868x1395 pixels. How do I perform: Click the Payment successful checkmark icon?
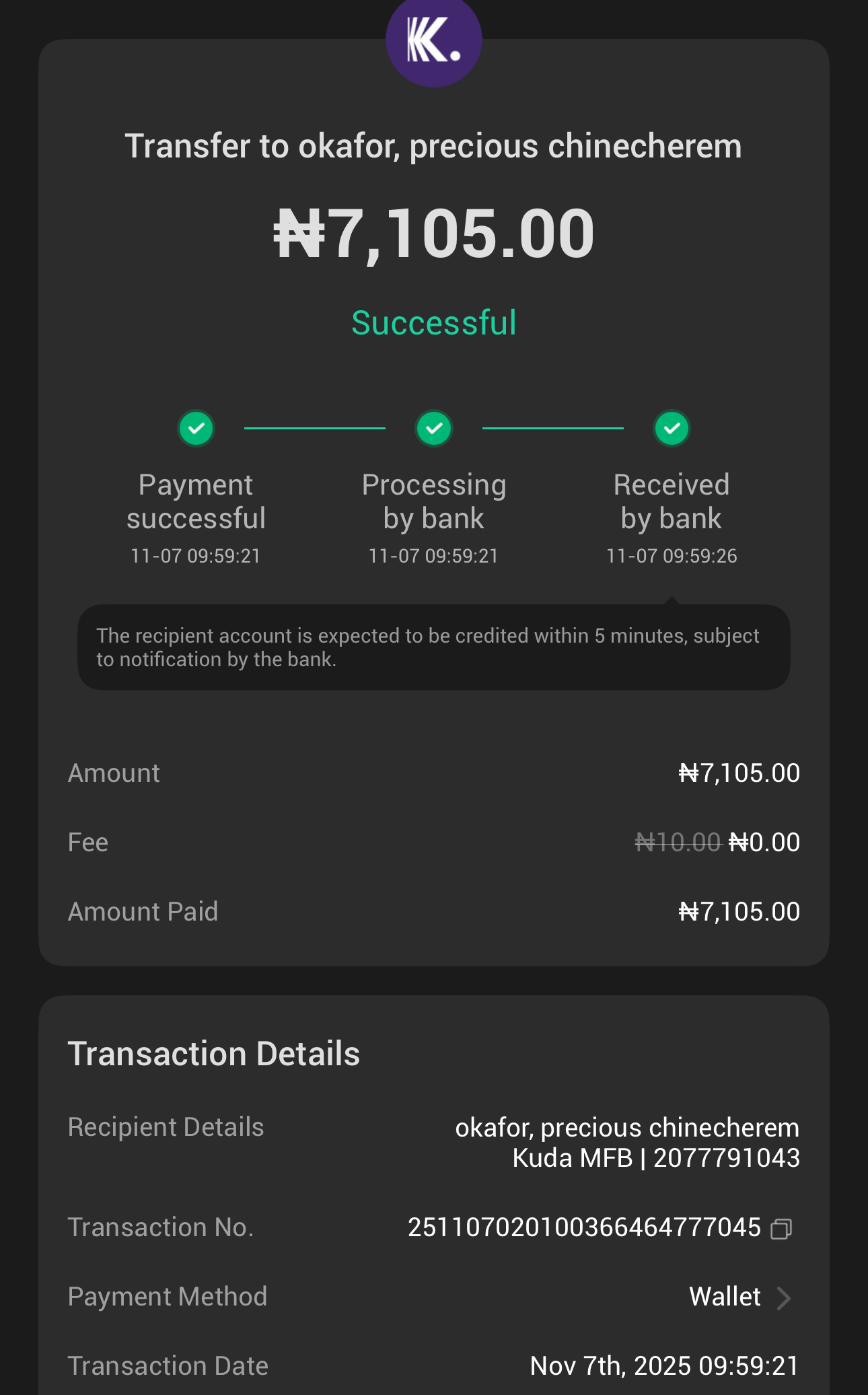pos(196,428)
